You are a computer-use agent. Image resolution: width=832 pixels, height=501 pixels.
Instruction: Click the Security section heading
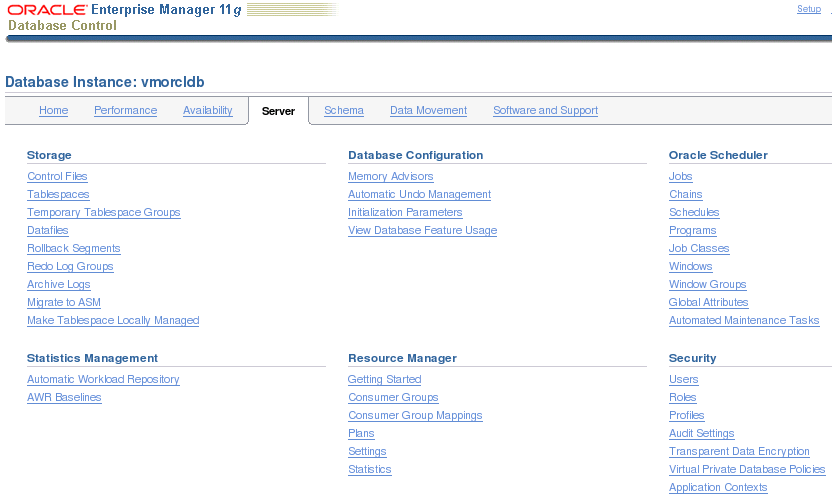(x=692, y=358)
